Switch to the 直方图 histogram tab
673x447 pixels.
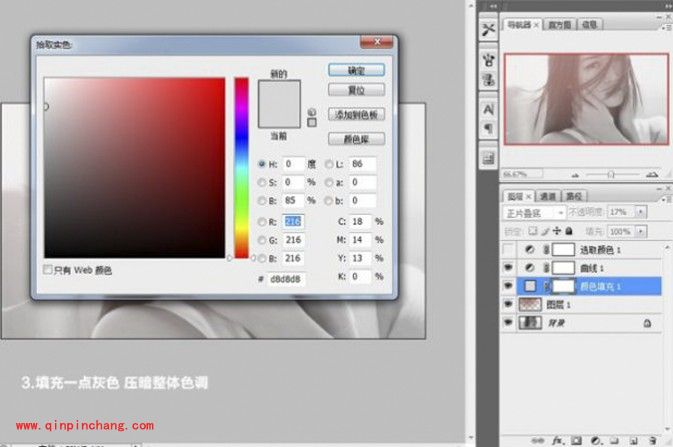pyautogui.click(x=556, y=23)
